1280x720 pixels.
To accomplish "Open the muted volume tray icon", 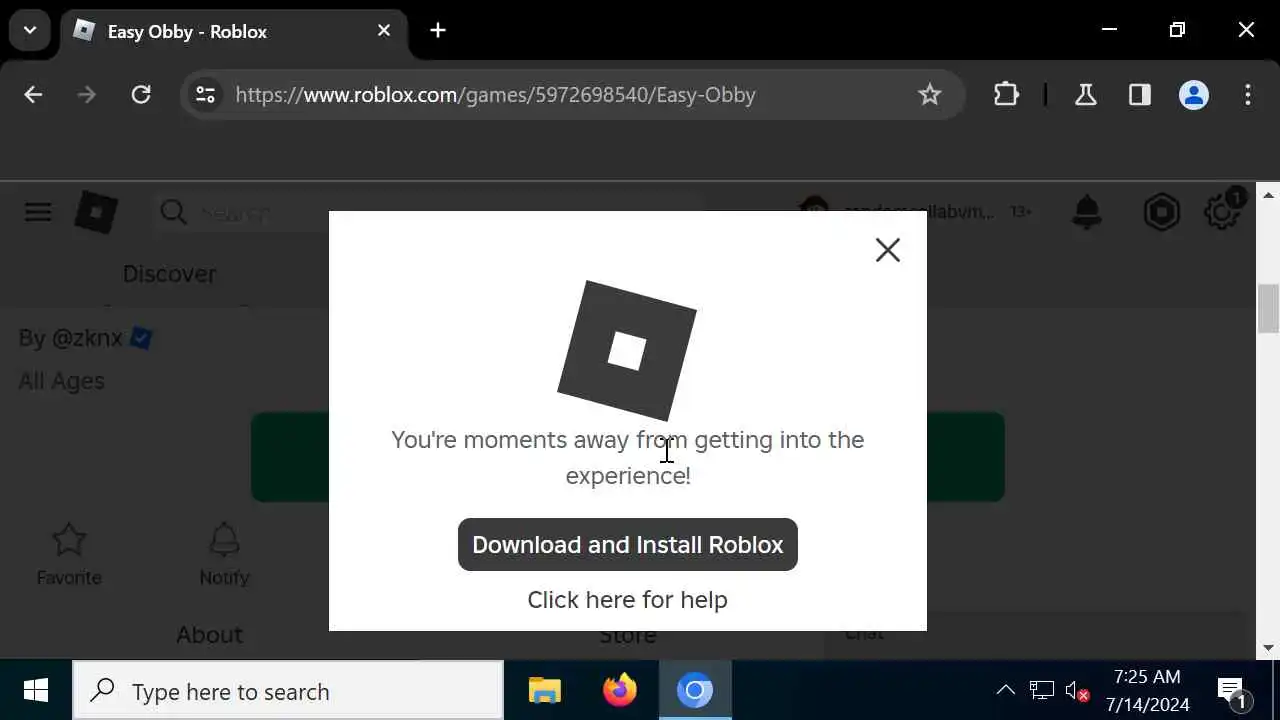I will pyautogui.click(x=1077, y=690).
